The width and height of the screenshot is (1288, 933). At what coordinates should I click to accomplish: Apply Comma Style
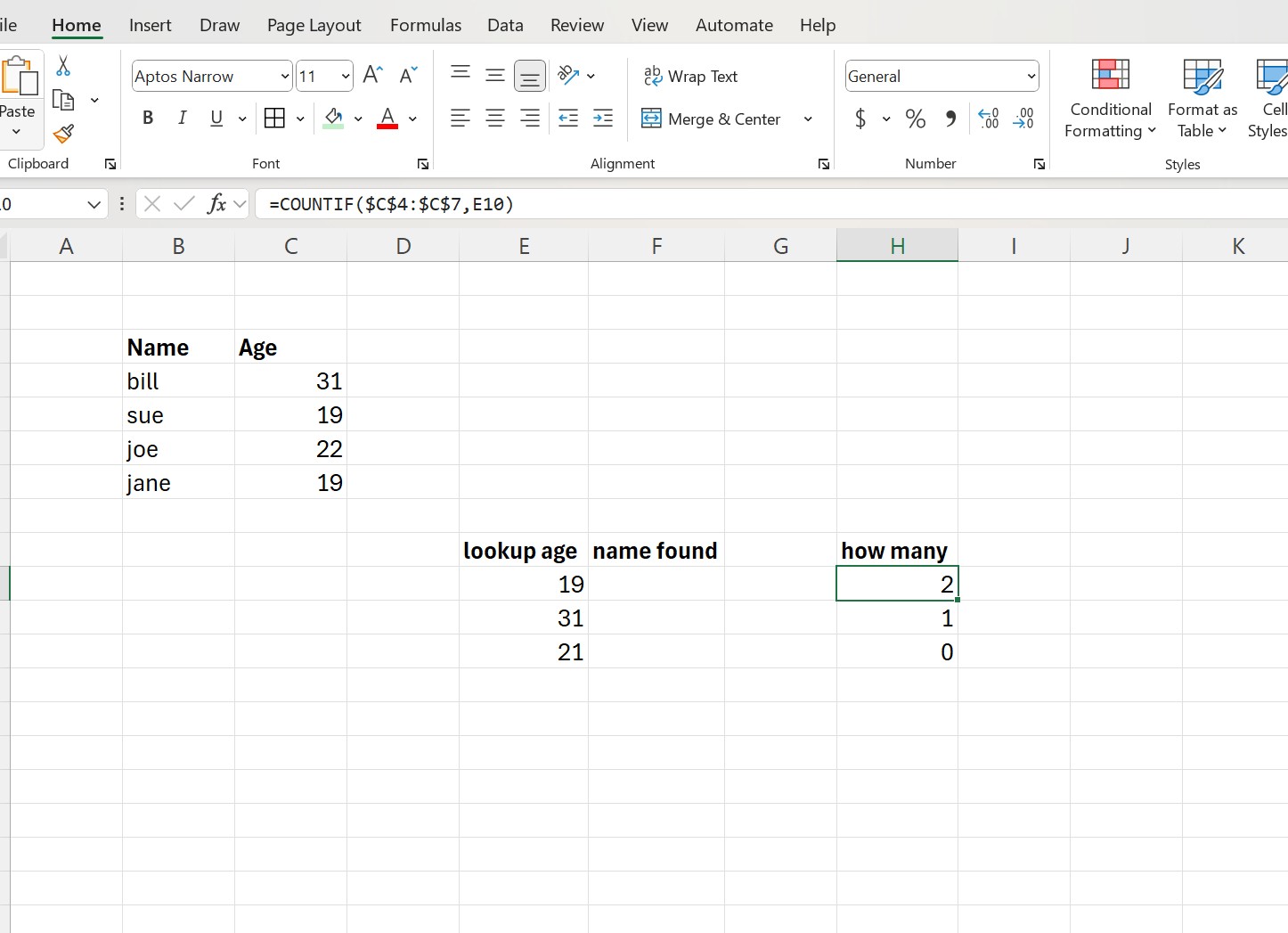pos(951,119)
